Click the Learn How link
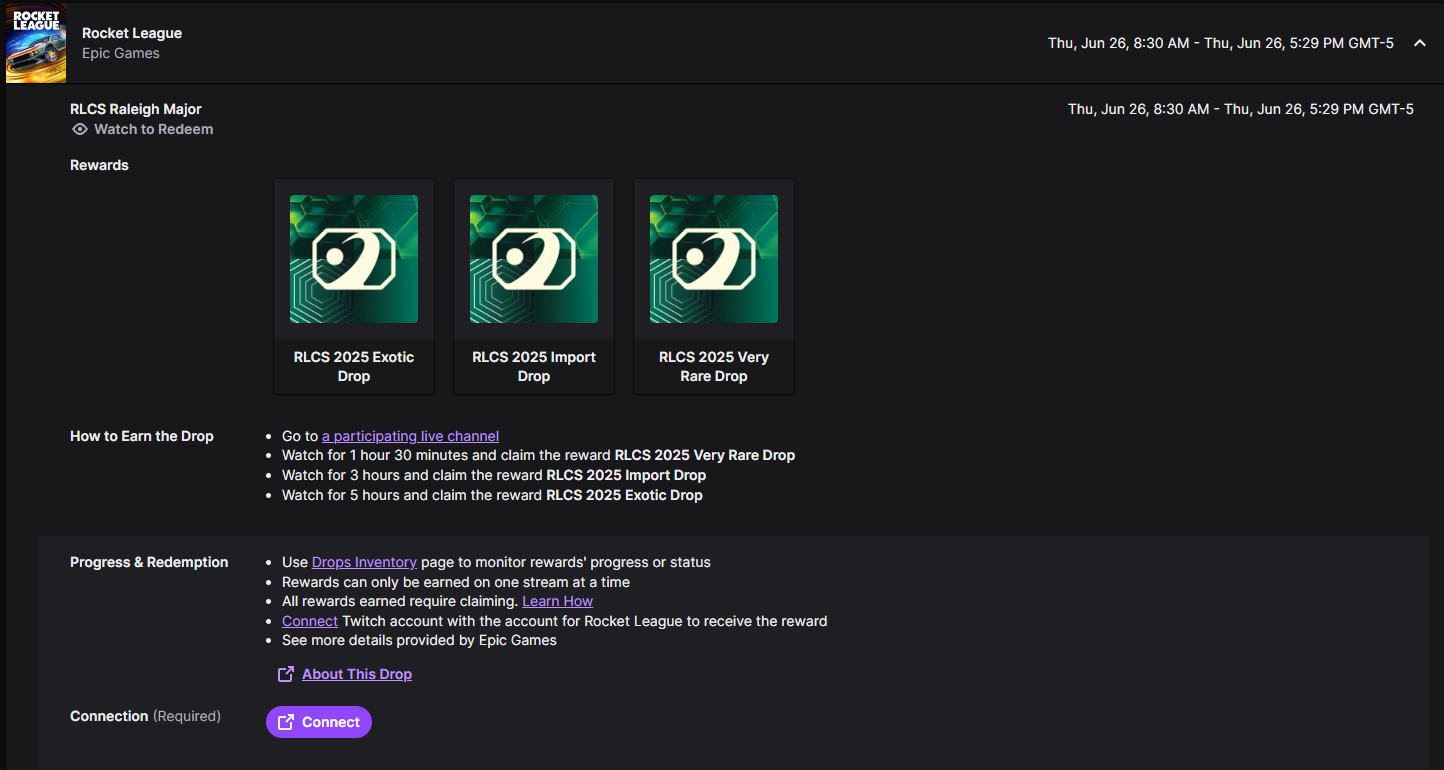The height and width of the screenshot is (770, 1444). pyautogui.click(x=557, y=601)
